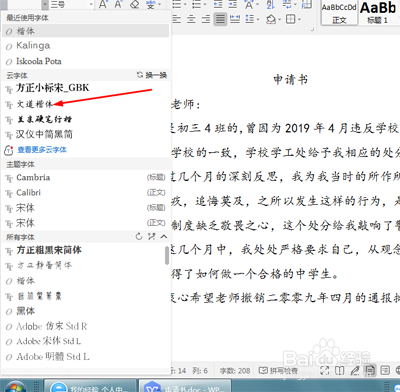This screenshot has height=392, width=400.
Task: Open the phonetic guide dropdown arrow
Action: (x=159, y=5)
